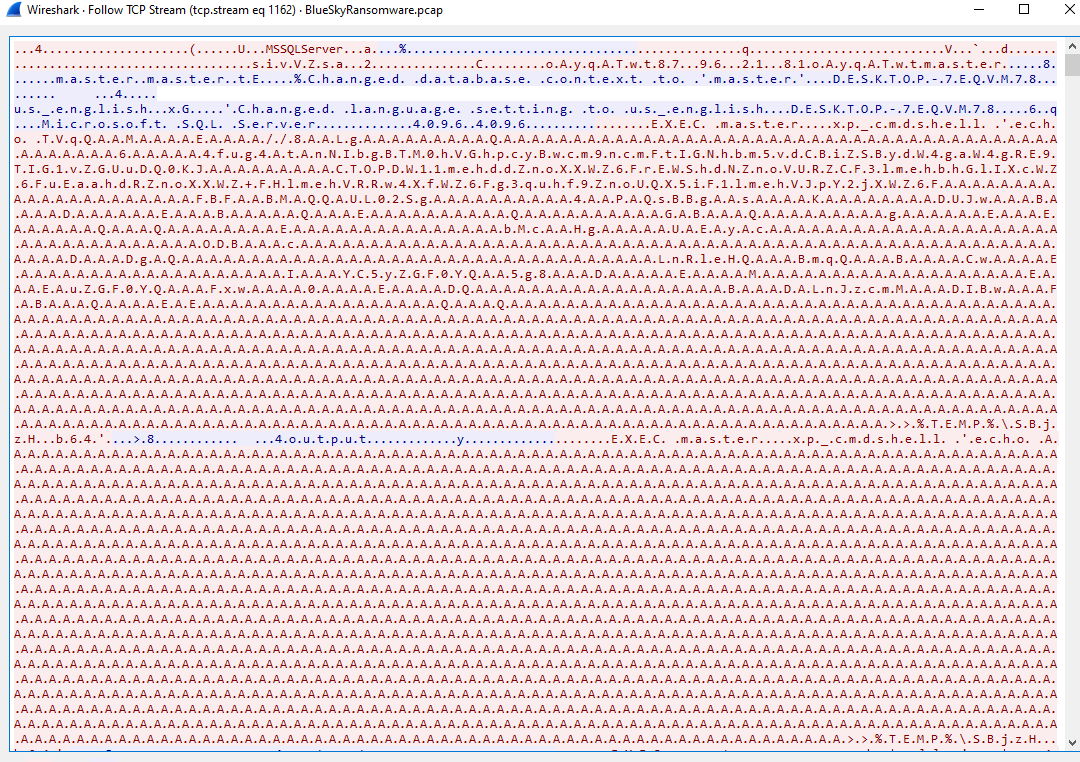This screenshot has height=762, width=1080.
Task: Click the Follow TCP Stream title text
Action: [180, 9]
